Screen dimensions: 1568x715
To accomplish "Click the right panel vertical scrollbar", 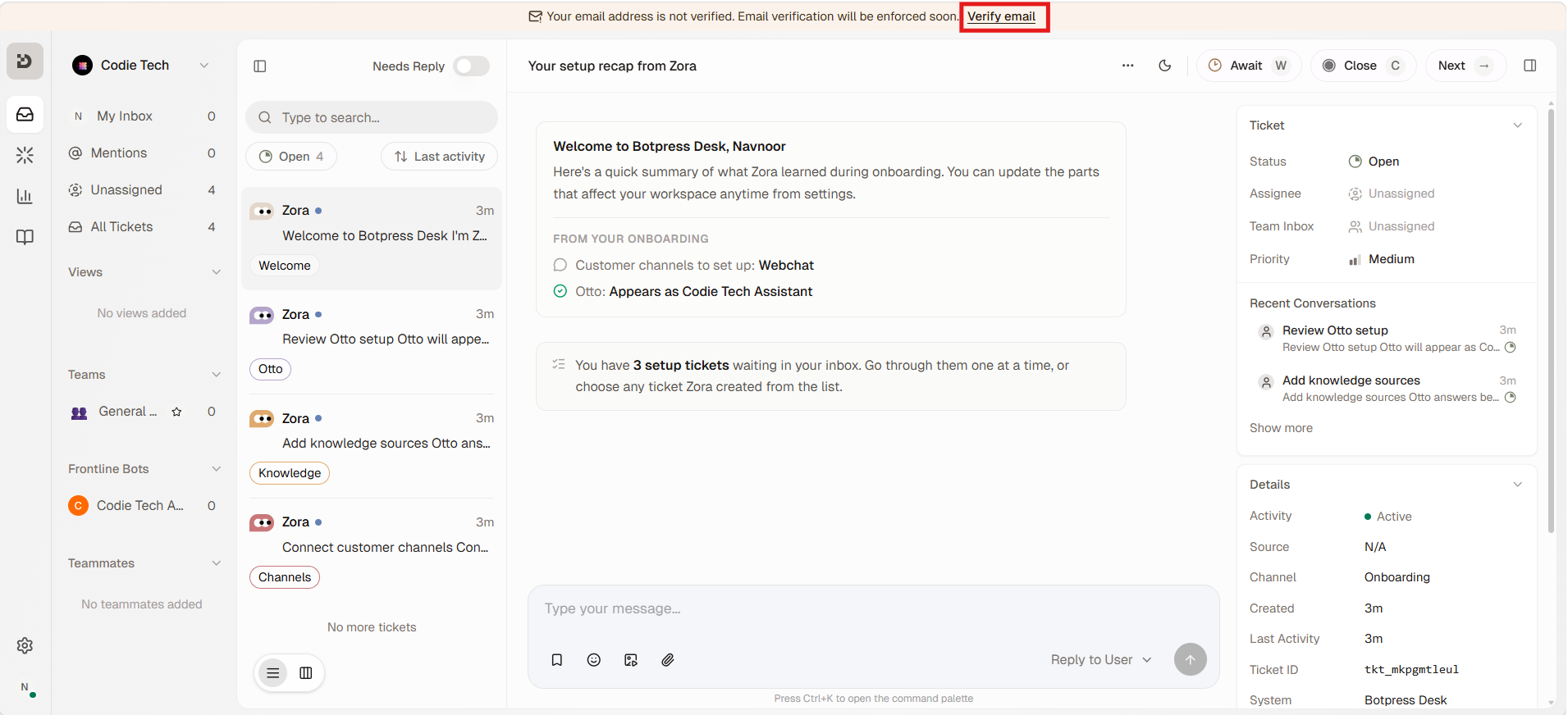I will pyautogui.click(x=1551, y=320).
